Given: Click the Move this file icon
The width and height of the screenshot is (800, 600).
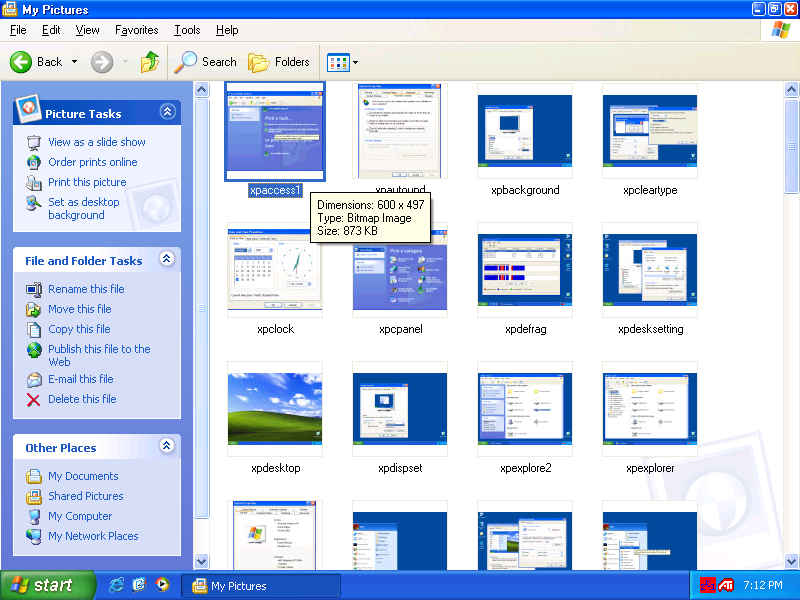Looking at the screenshot, I should tap(34, 309).
